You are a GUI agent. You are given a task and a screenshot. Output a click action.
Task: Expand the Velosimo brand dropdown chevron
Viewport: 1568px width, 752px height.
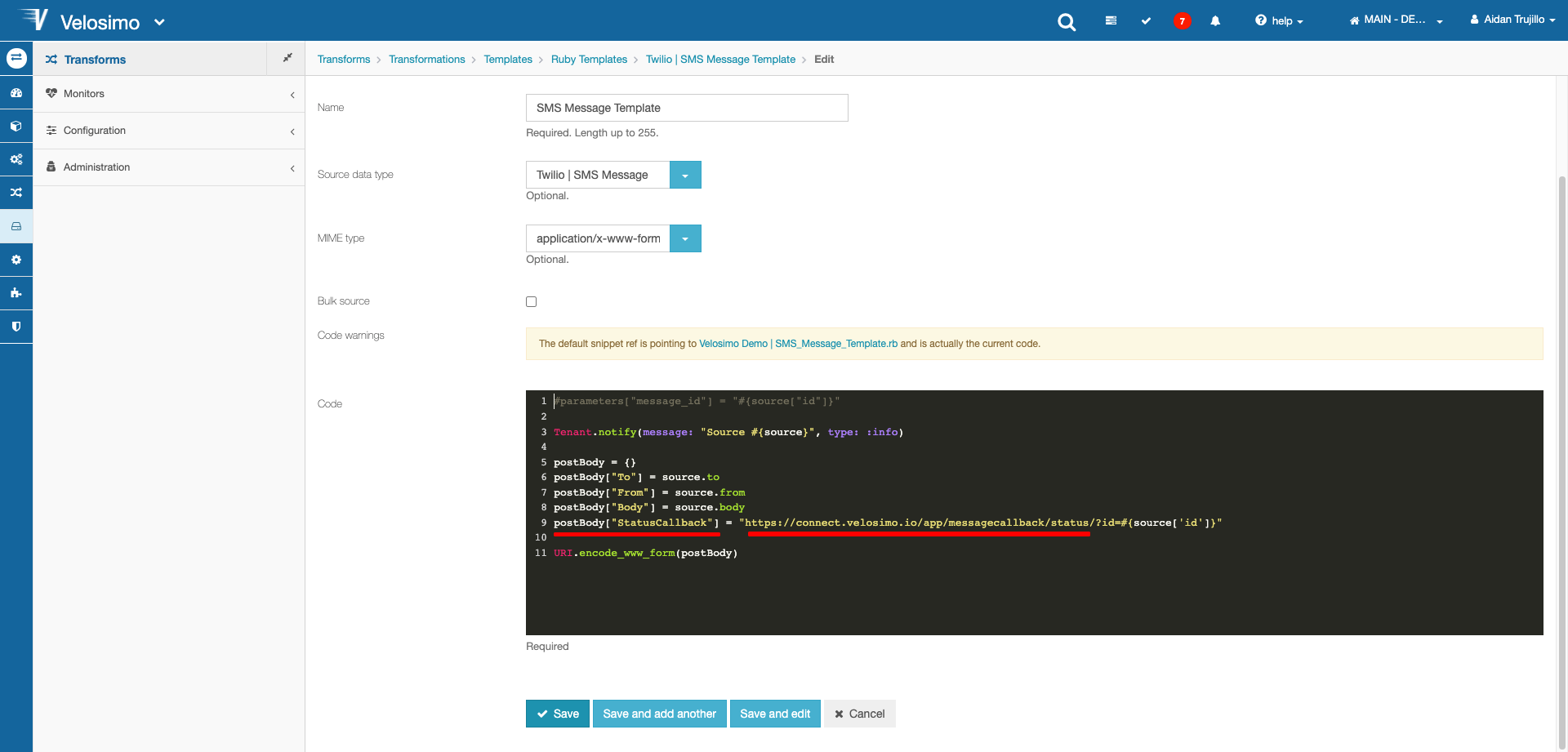159,22
